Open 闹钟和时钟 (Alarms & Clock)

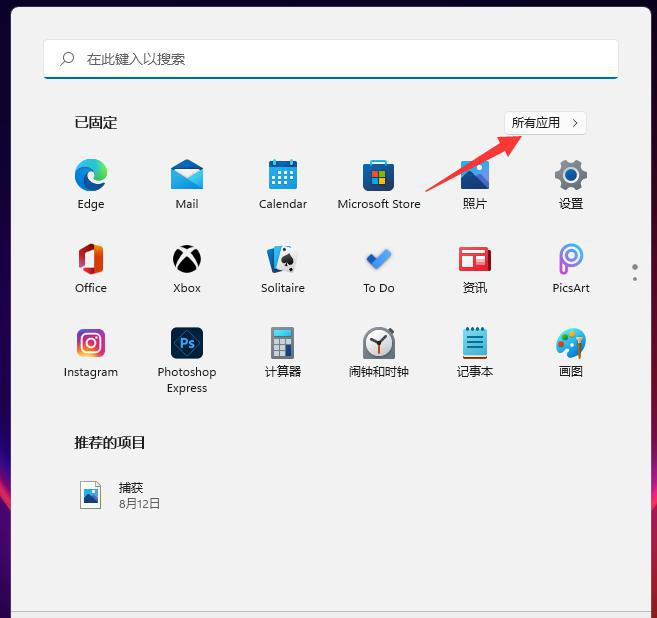click(x=379, y=344)
